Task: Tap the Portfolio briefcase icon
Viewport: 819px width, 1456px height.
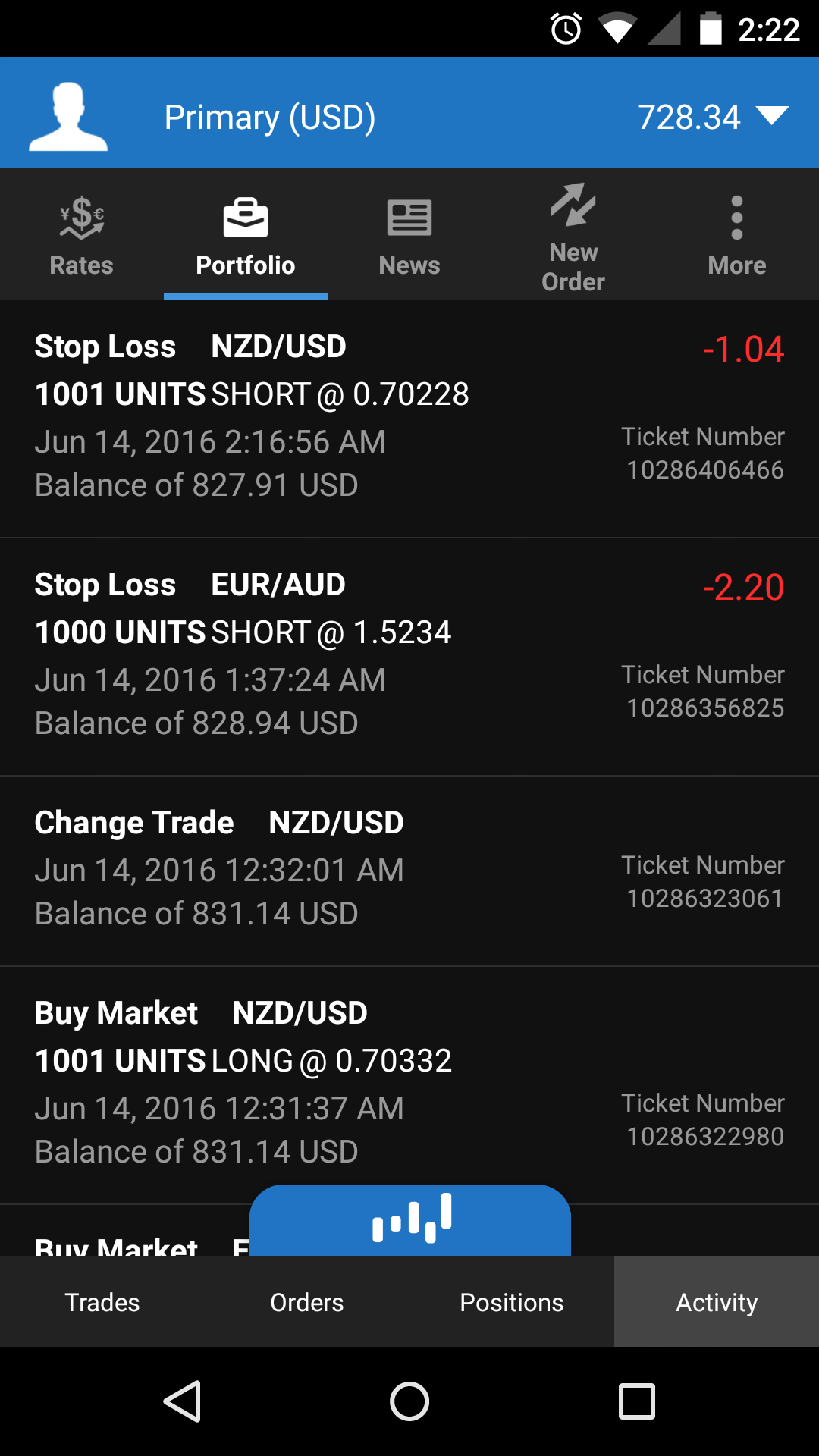Action: [245, 218]
